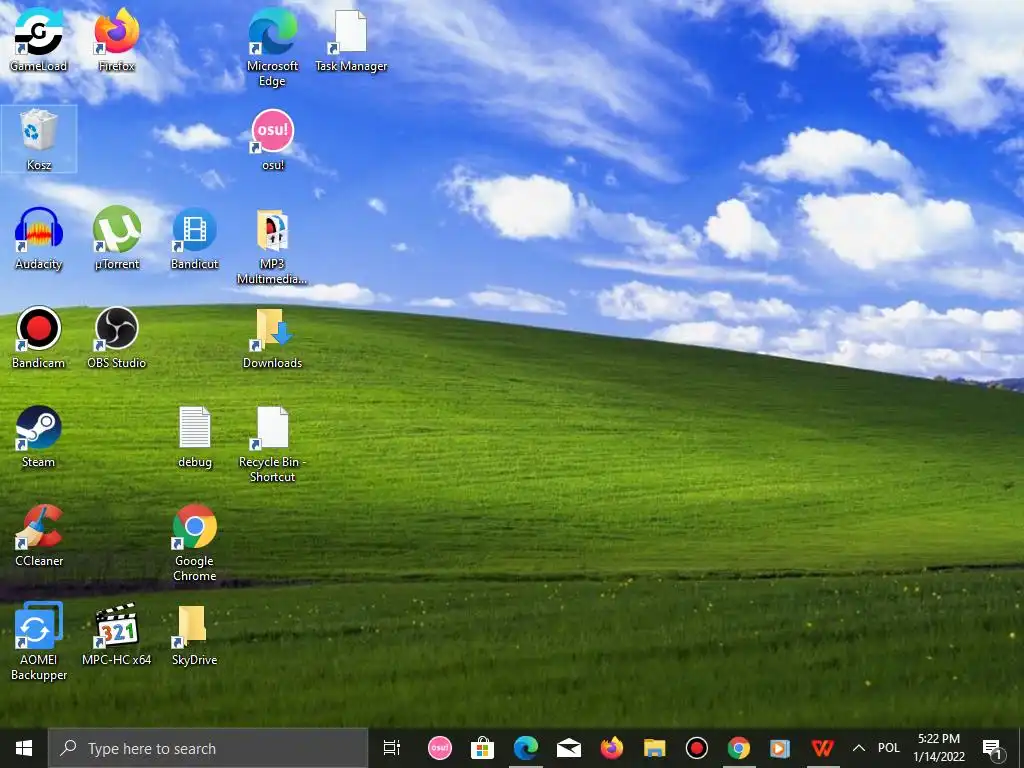The image size is (1024, 768).
Task: Select the debug text file
Action: pos(195,437)
